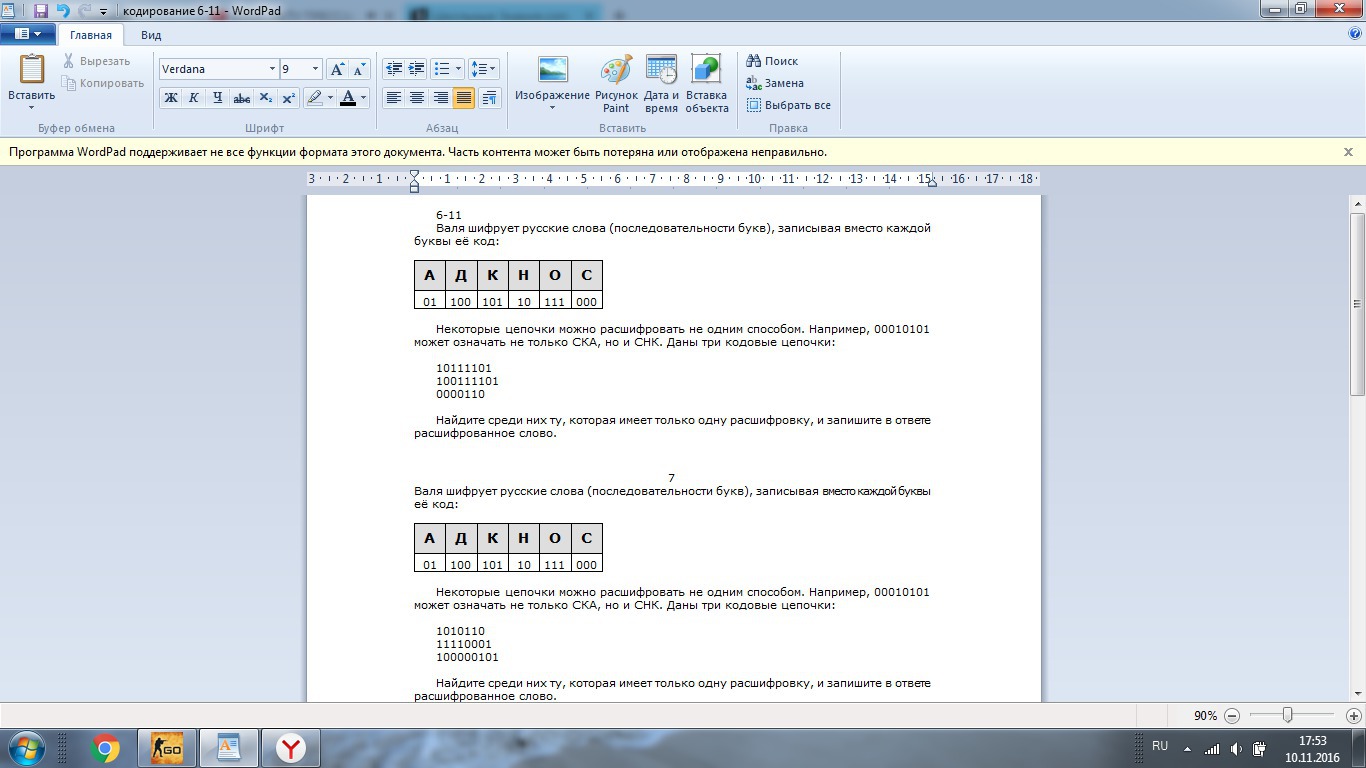Open the WordPad file menu button

click(28, 34)
